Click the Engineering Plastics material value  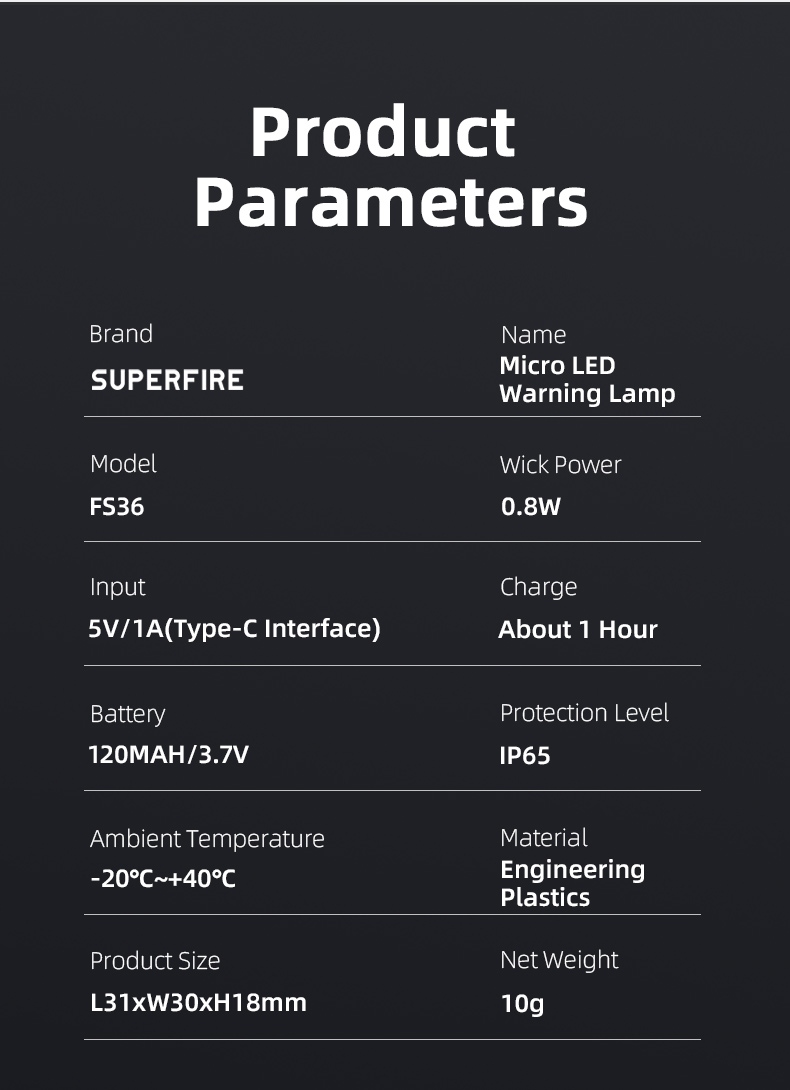tap(572, 883)
